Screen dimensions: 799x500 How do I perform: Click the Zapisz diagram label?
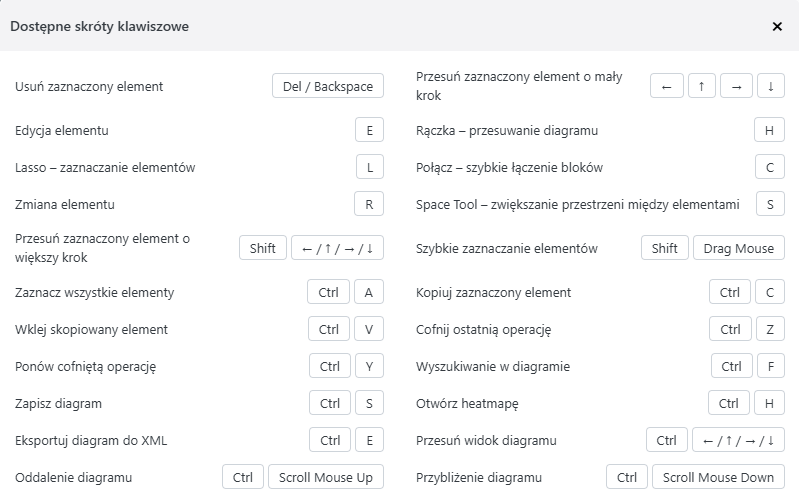[59, 403]
